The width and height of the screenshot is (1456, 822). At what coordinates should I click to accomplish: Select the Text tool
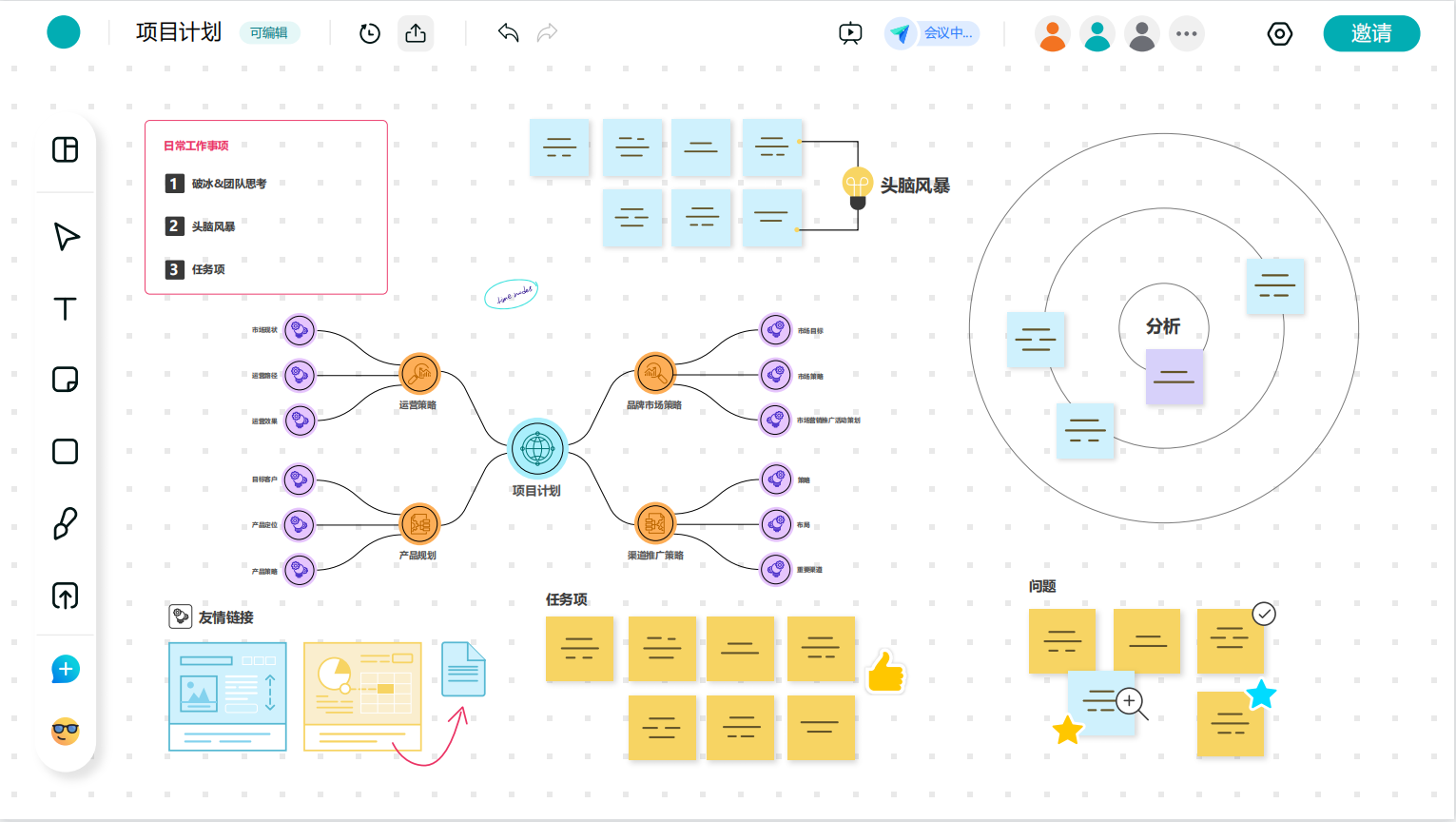point(65,308)
